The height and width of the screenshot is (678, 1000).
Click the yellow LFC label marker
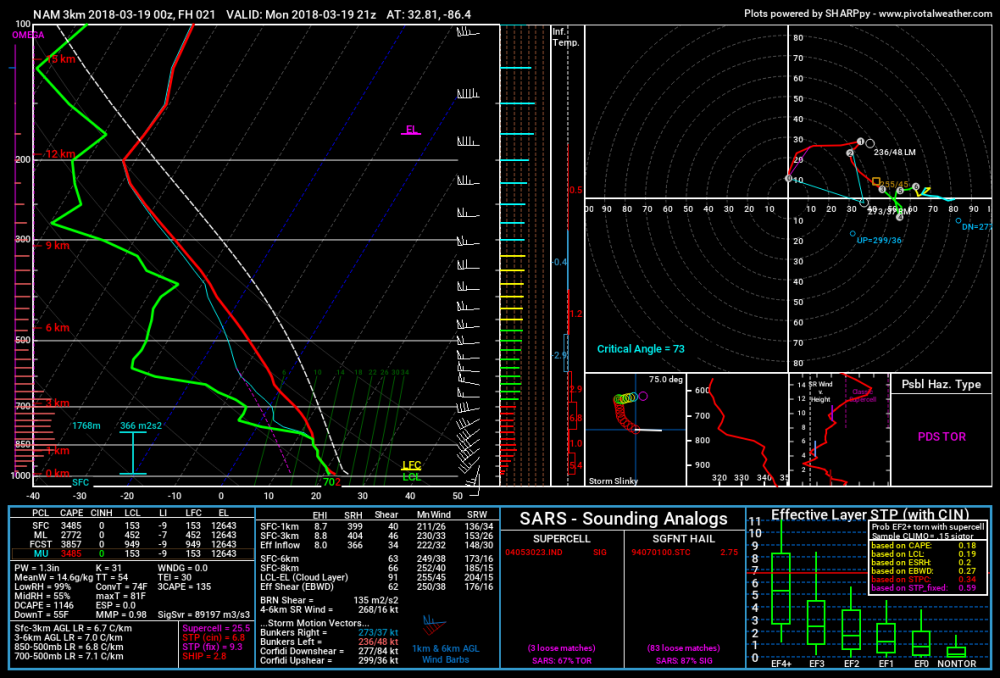click(411, 466)
